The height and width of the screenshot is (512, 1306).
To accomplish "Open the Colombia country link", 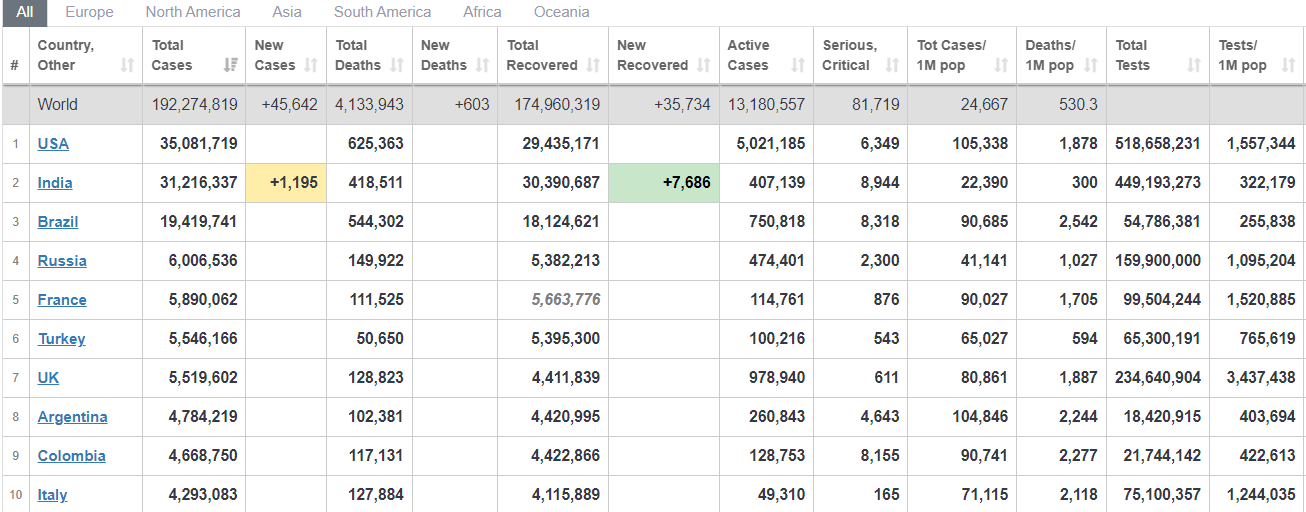I will pyautogui.click(x=72, y=456).
